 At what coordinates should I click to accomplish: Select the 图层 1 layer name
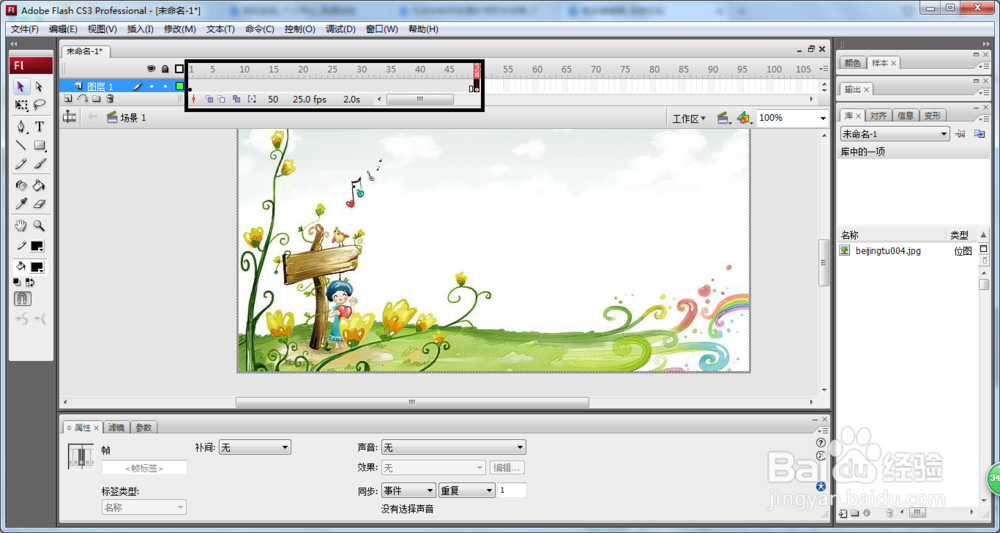point(100,87)
